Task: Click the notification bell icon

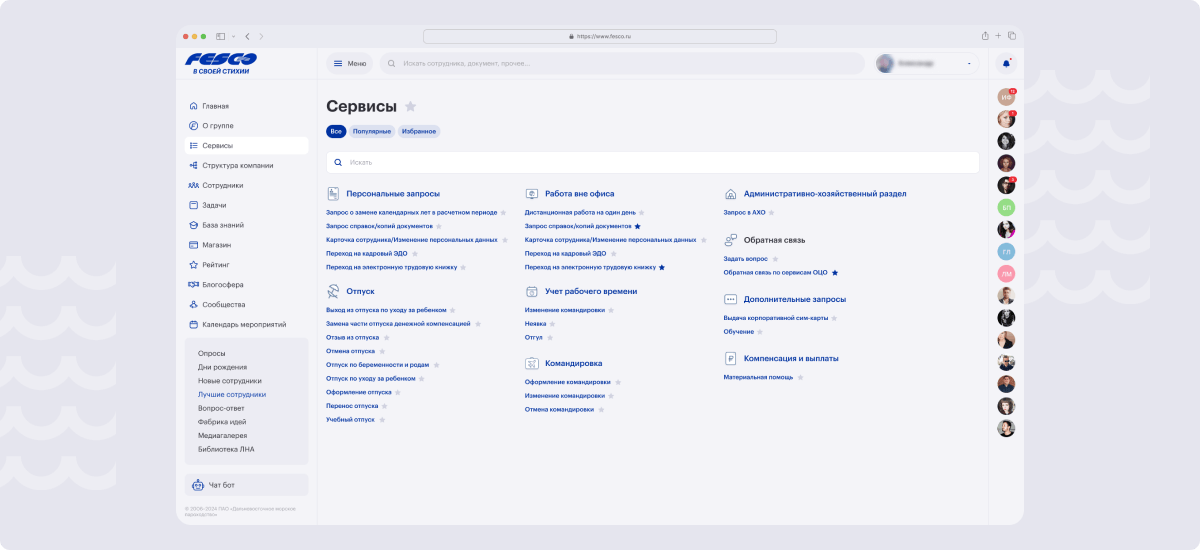Action: [1006, 63]
